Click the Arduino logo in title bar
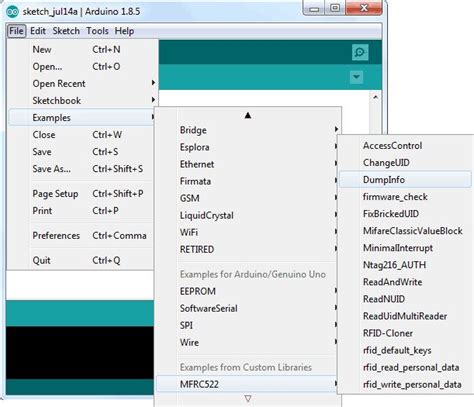Screen dimensions: 474x407 tap(13, 12)
